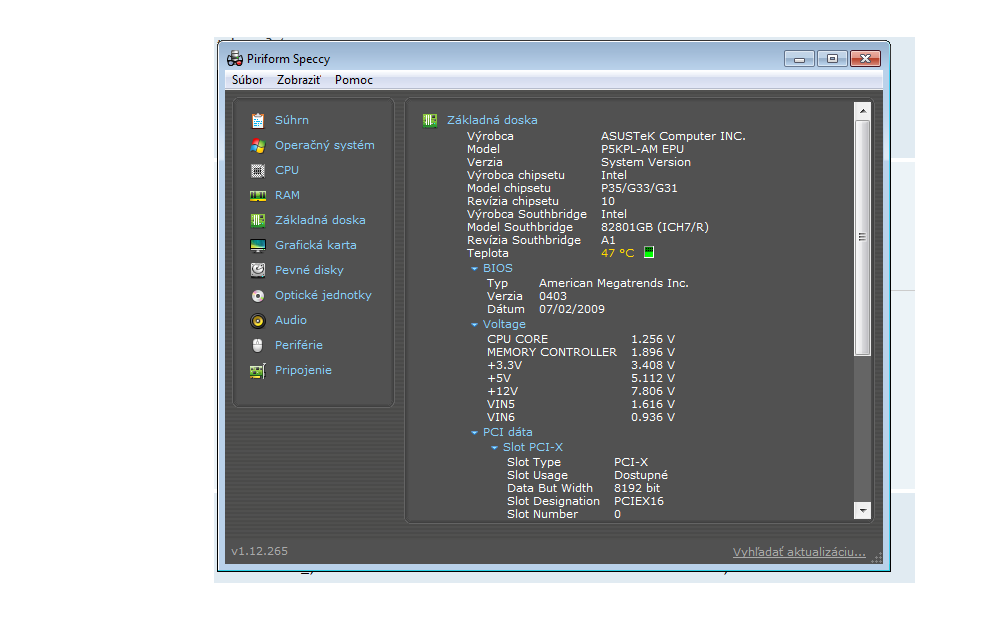Click the Periférie mouse icon
The width and height of the screenshot is (1008, 630).
pyautogui.click(x=258, y=345)
